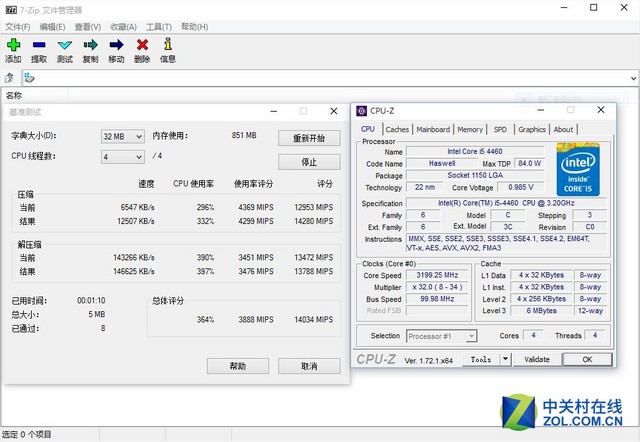This screenshot has width=640, height=442.
Task: Click the Validate button in CPU-Z
Action: [x=537, y=359]
